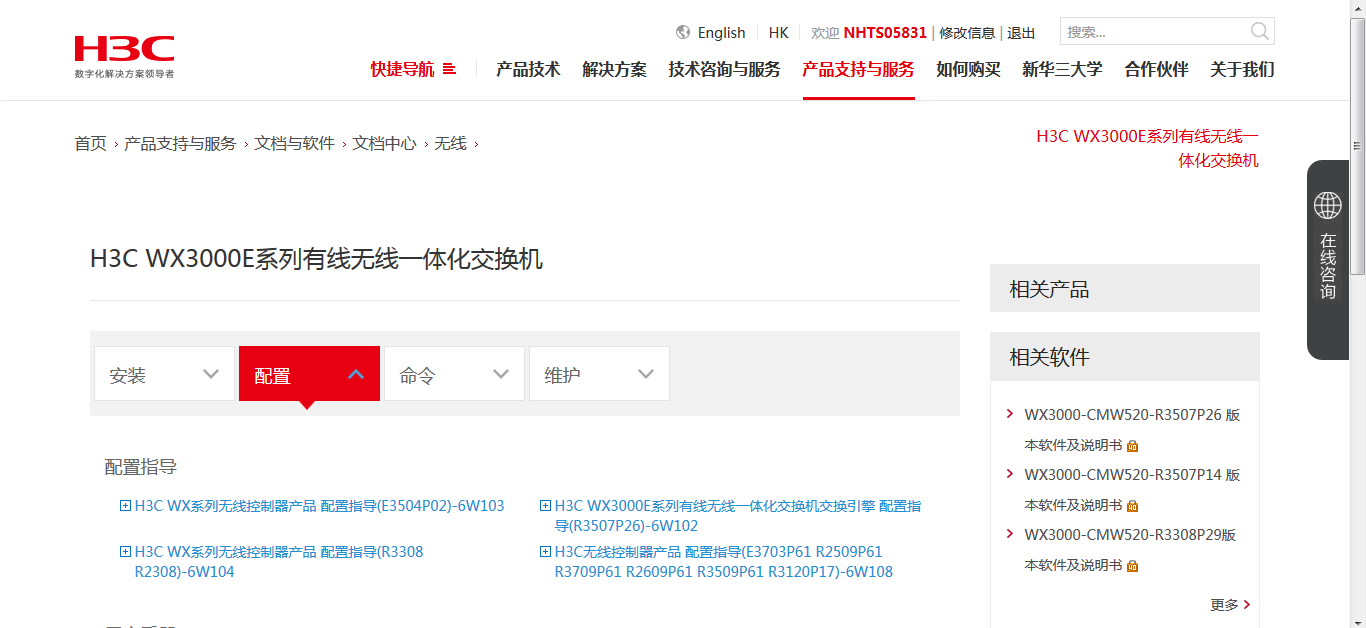Go to 产品支持与服务 breadcrumb

tap(180, 143)
